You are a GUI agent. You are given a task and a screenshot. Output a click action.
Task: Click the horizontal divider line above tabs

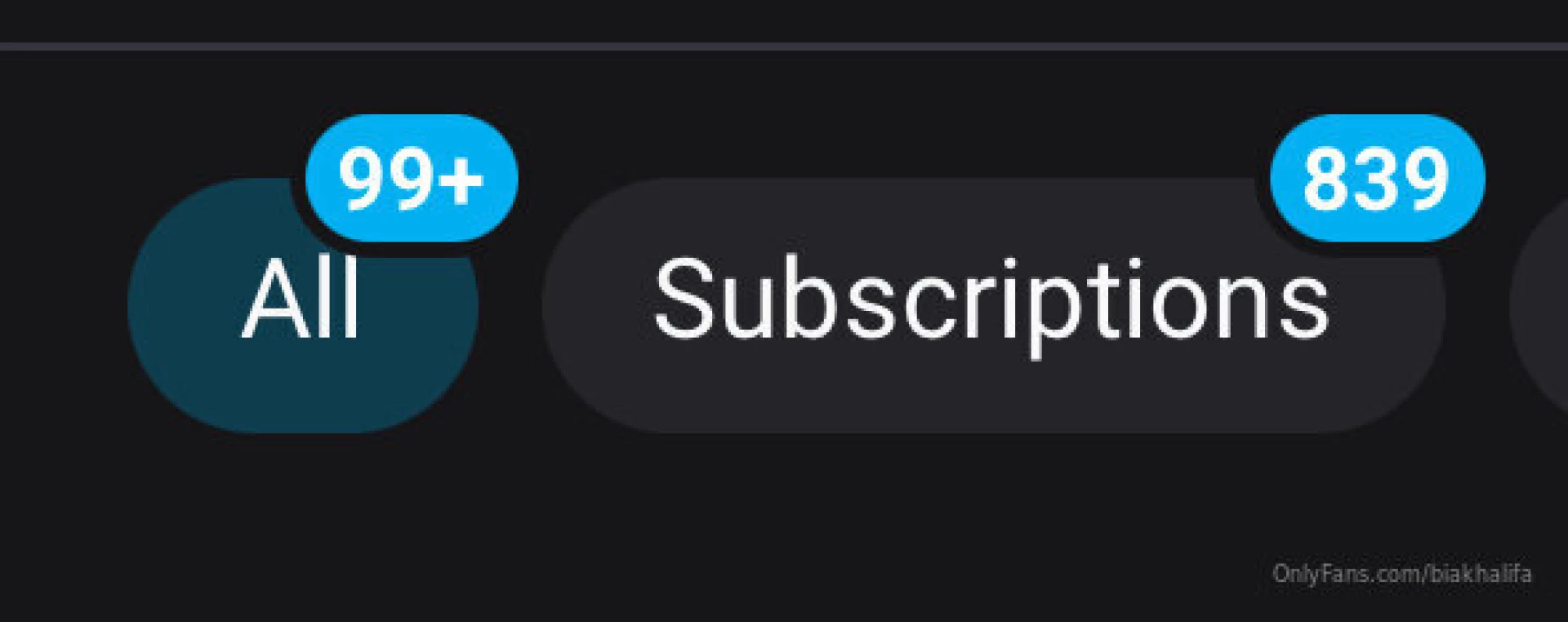(x=784, y=47)
